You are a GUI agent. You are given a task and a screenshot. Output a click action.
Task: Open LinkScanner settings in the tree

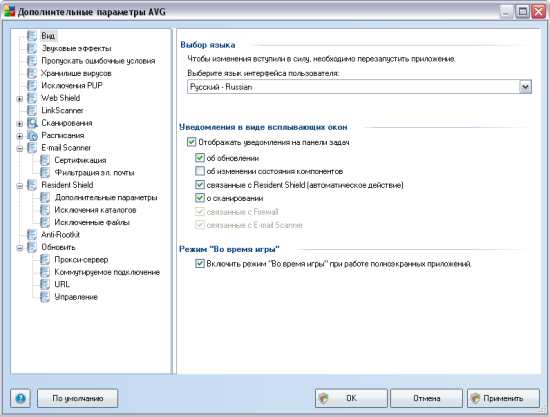pos(62,110)
